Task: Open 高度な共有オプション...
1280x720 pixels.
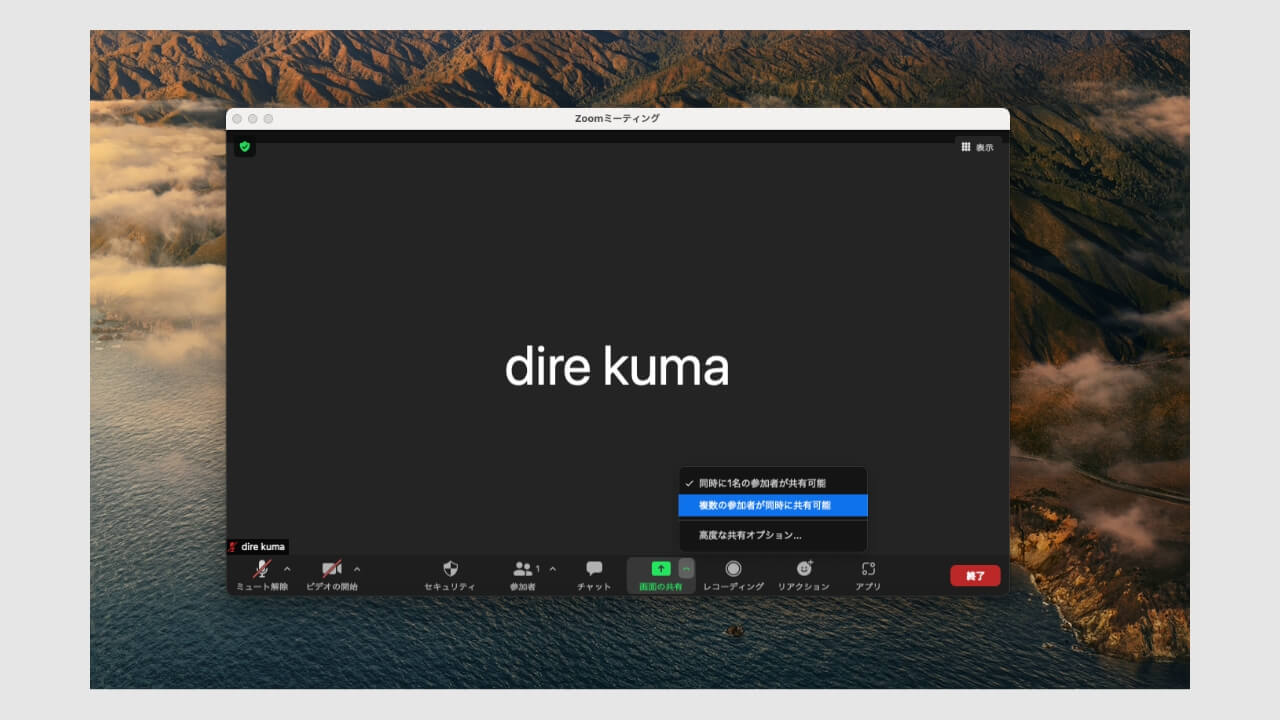Action: click(773, 535)
